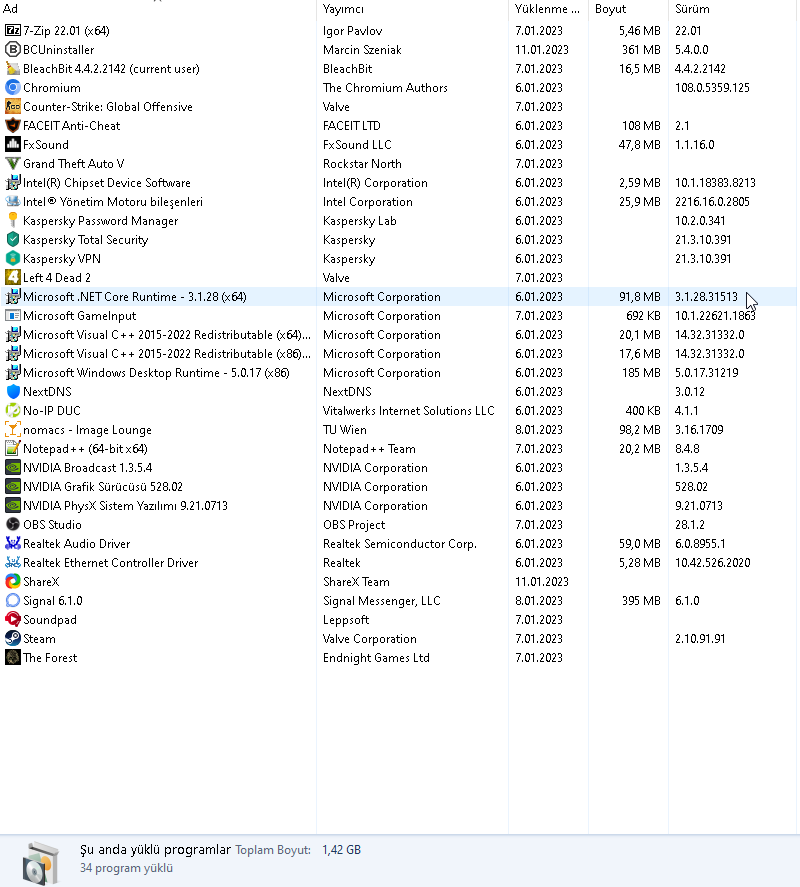This screenshot has width=800, height=887.
Task: Click the Counter-Strike: Global Offensive icon
Action: click(x=12, y=106)
